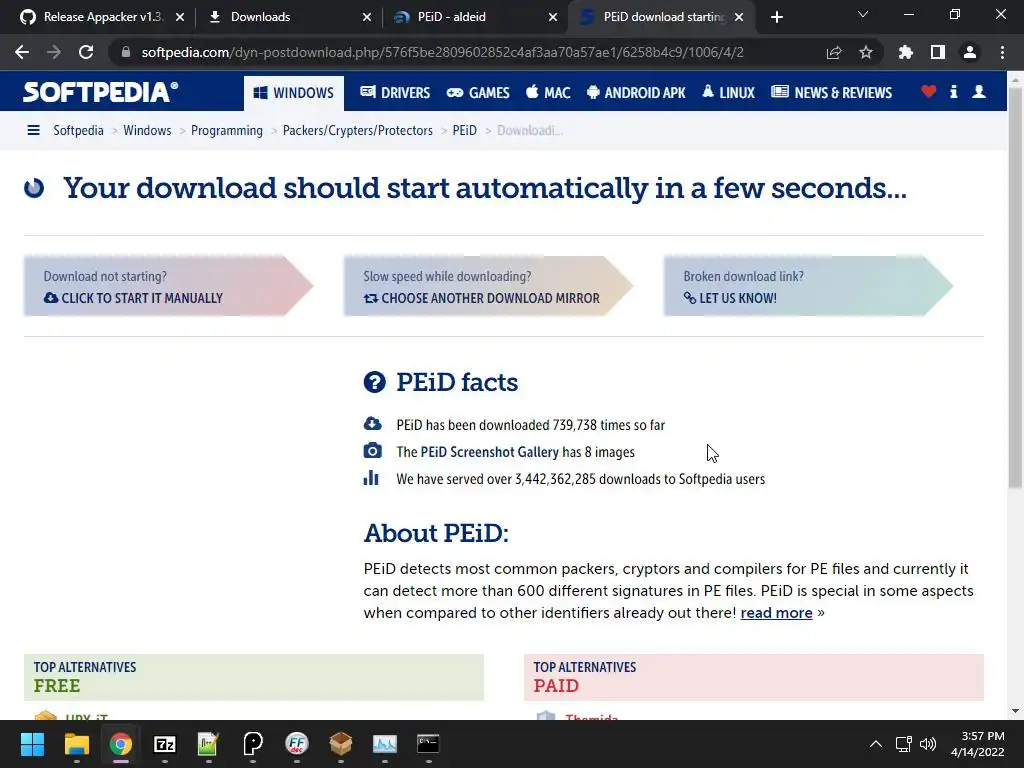Open the clock and date panel
Screen dimensions: 1024x768
[977, 744]
